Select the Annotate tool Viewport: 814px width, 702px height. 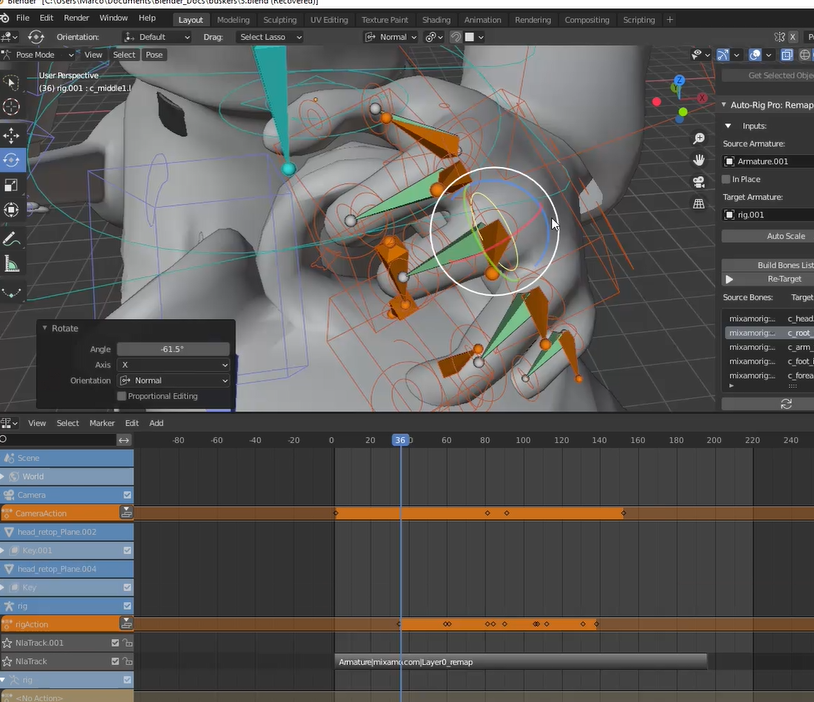click(12, 237)
